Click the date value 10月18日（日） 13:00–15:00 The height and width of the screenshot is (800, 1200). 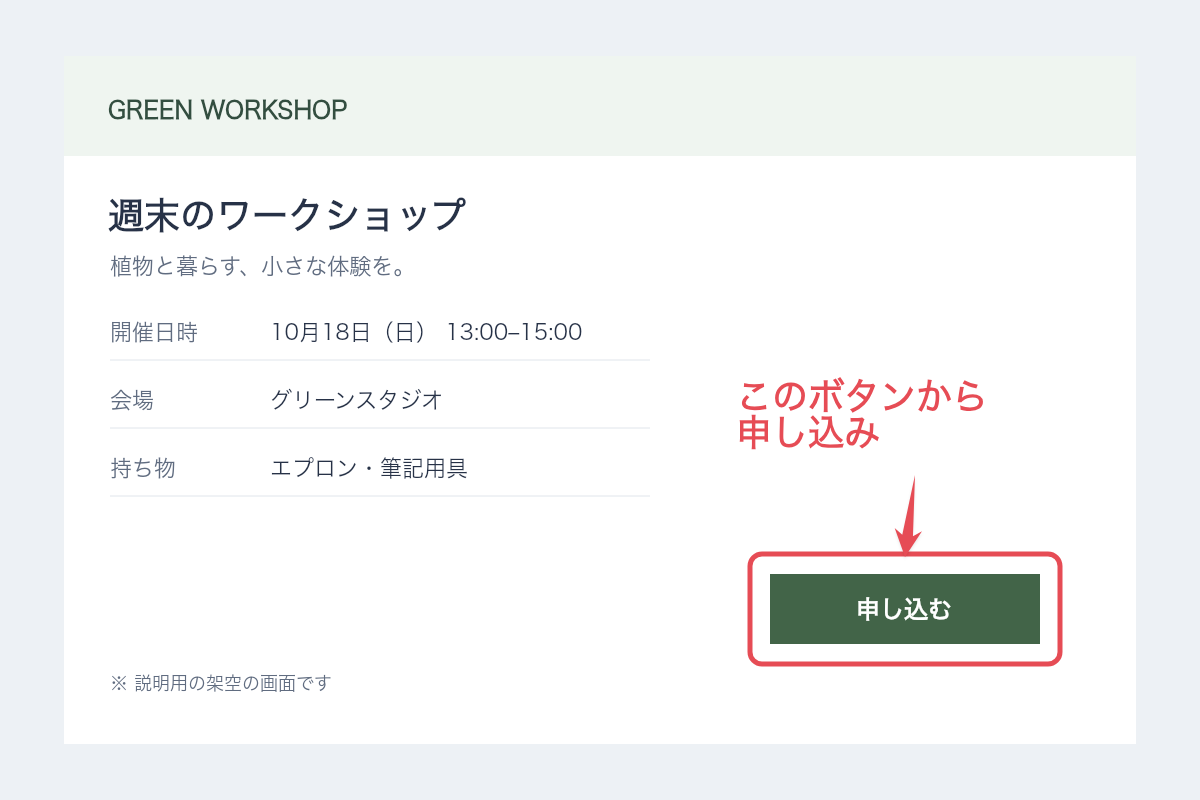click(x=427, y=332)
